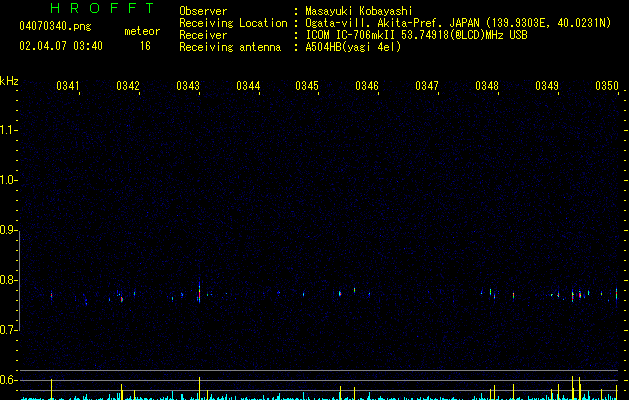Click the 0.8 kHz axis label

(8, 280)
